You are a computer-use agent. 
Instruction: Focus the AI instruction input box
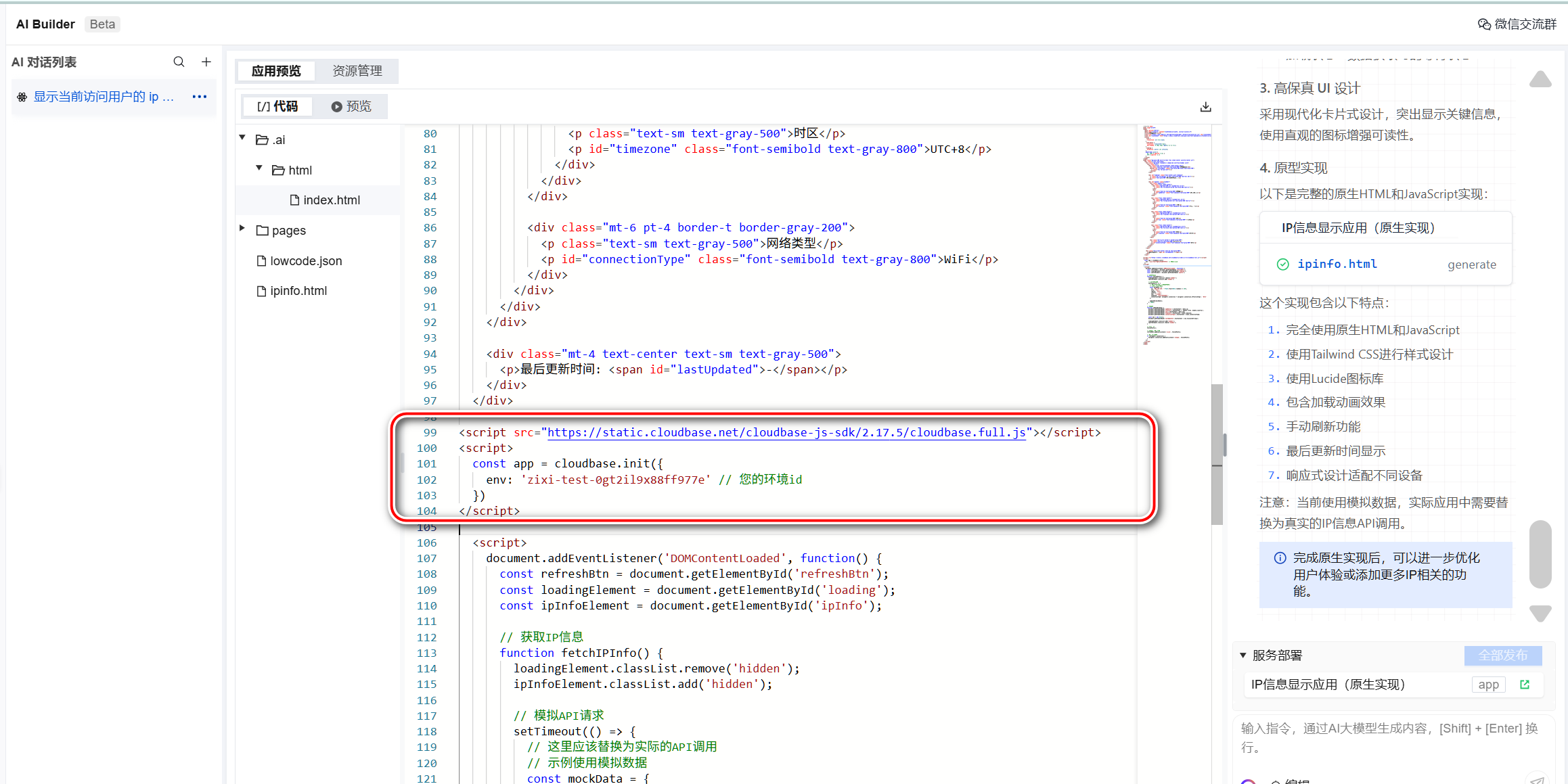pos(1394,738)
